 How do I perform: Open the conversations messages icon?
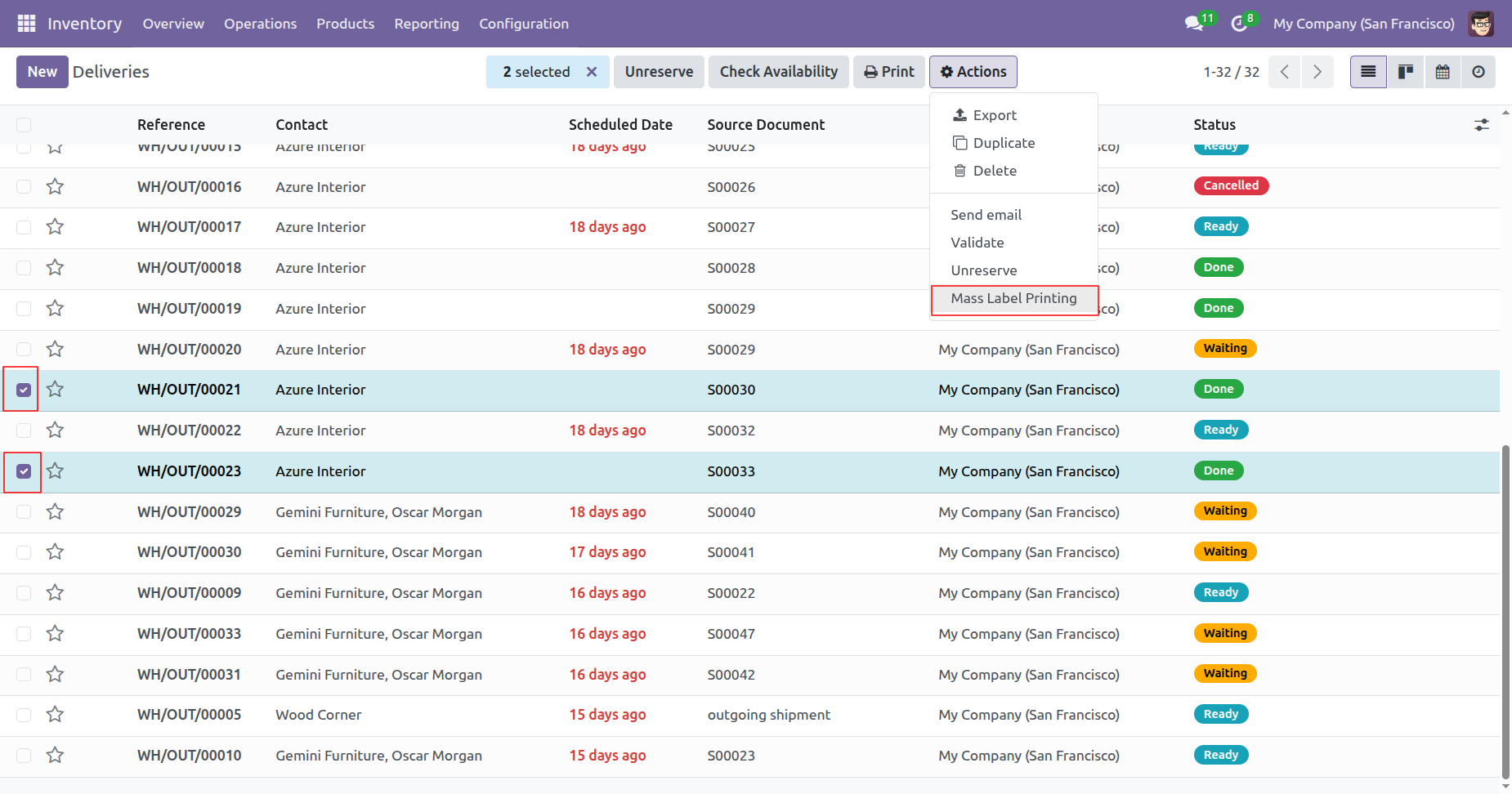[x=1194, y=24]
